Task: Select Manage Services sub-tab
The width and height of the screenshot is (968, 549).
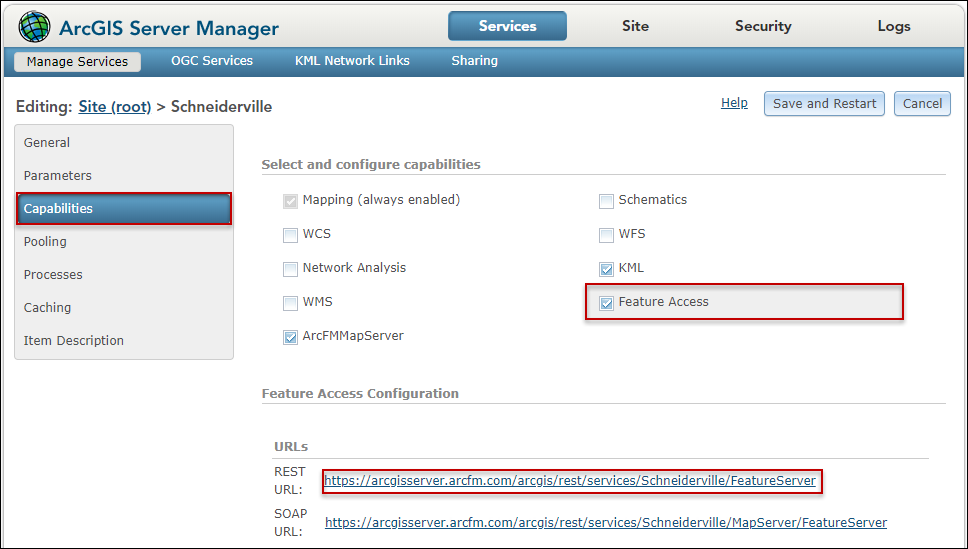Action: pyautogui.click(x=77, y=61)
